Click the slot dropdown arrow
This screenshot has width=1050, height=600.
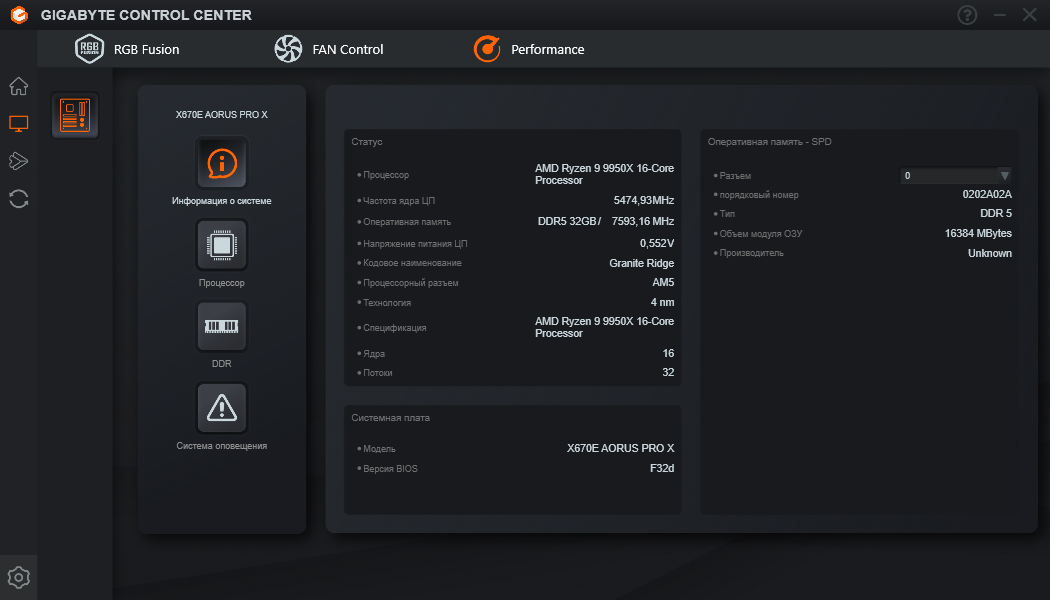pyautogui.click(x=1004, y=175)
